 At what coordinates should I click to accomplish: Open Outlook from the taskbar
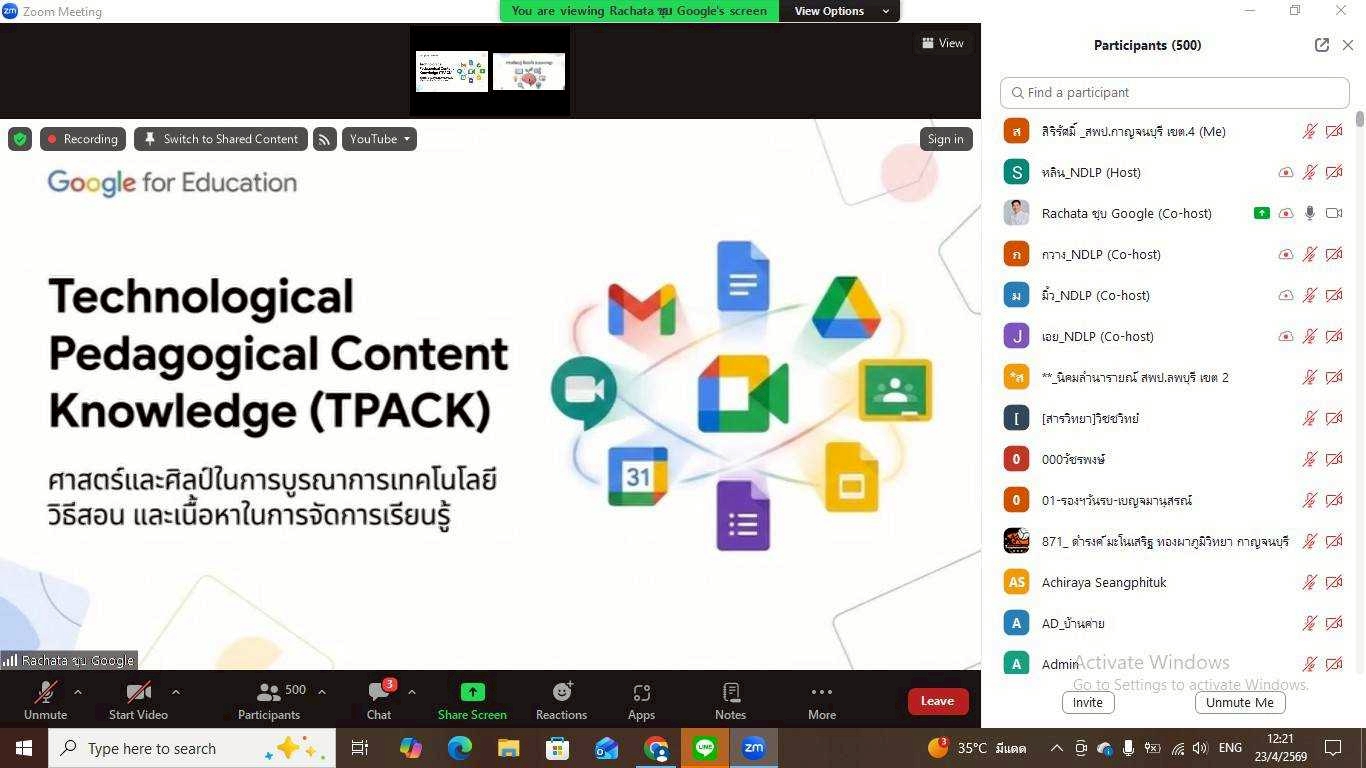point(607,748)
